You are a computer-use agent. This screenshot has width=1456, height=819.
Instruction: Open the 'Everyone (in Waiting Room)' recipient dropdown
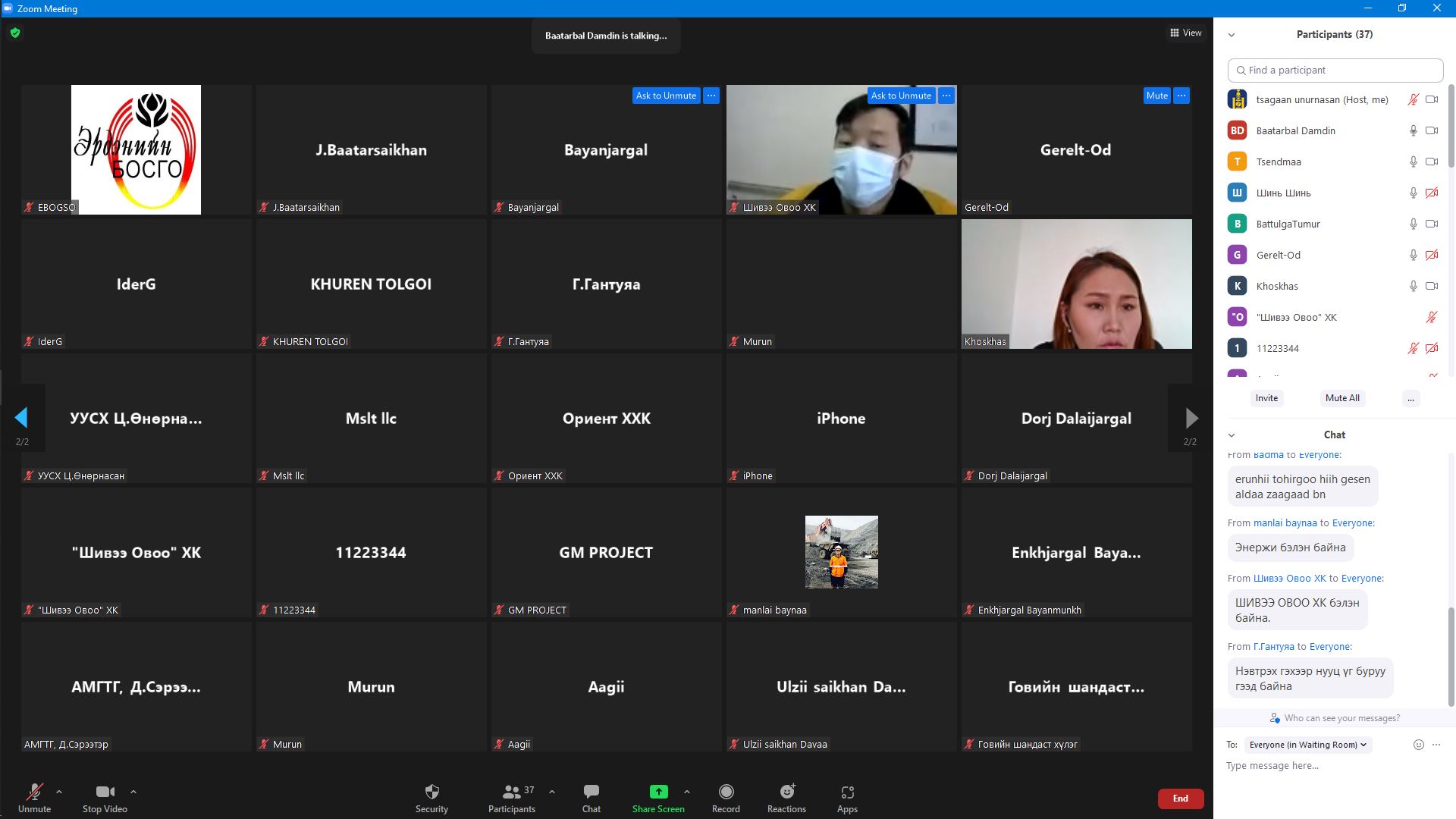coord(1307,745)
